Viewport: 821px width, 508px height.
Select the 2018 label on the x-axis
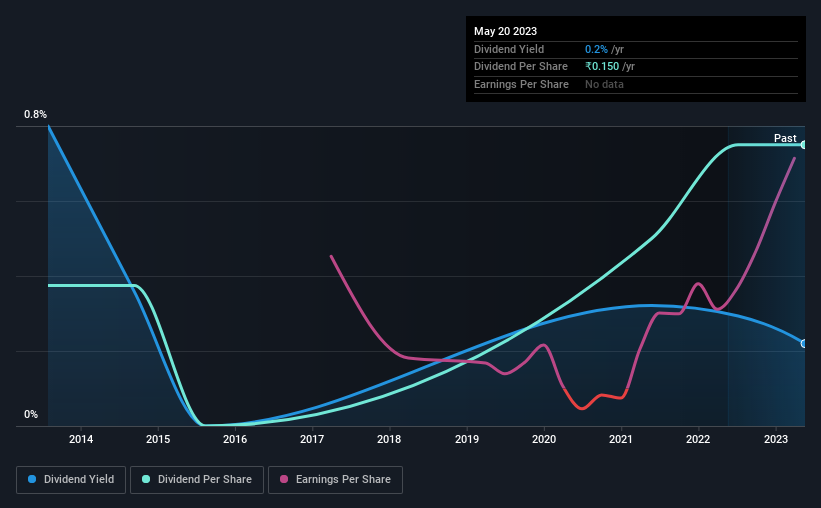pyautogui.click(x=389, y=439)
